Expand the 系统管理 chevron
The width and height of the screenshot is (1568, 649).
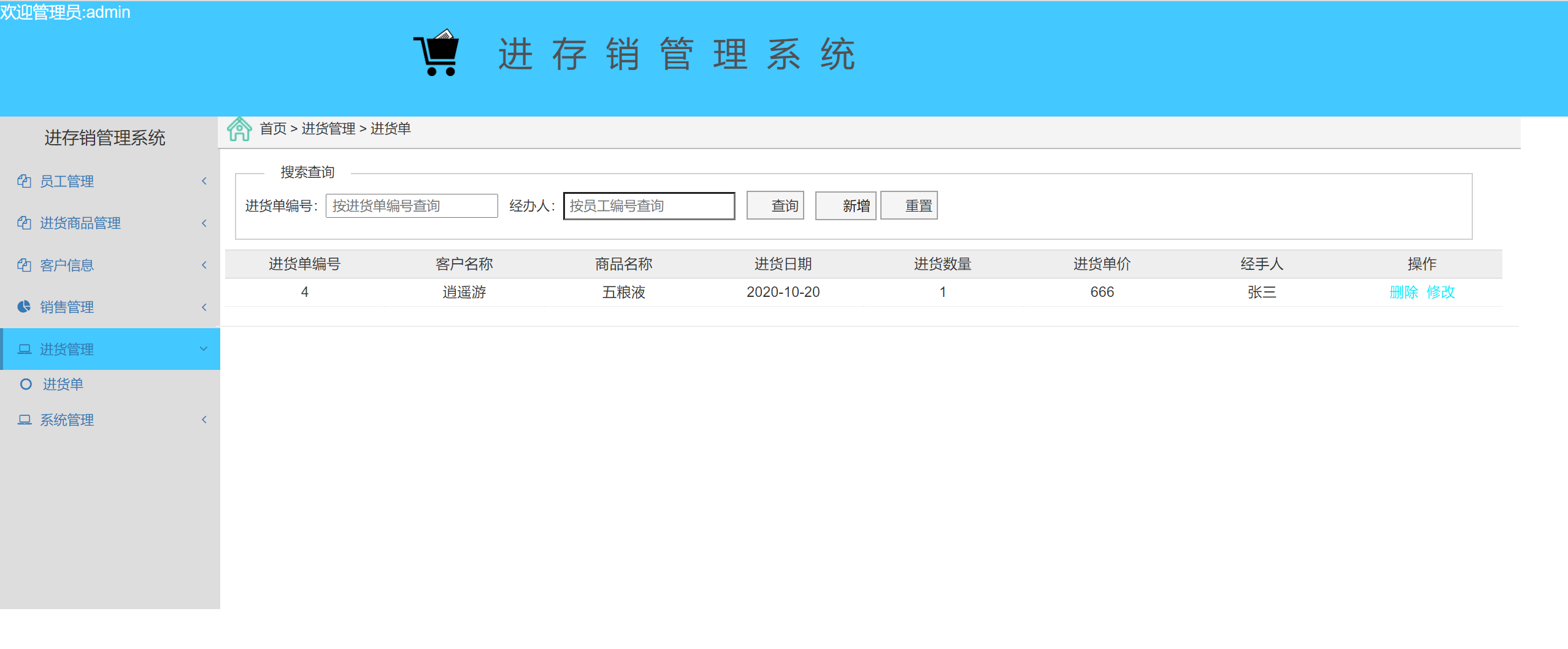click(204, 420)
